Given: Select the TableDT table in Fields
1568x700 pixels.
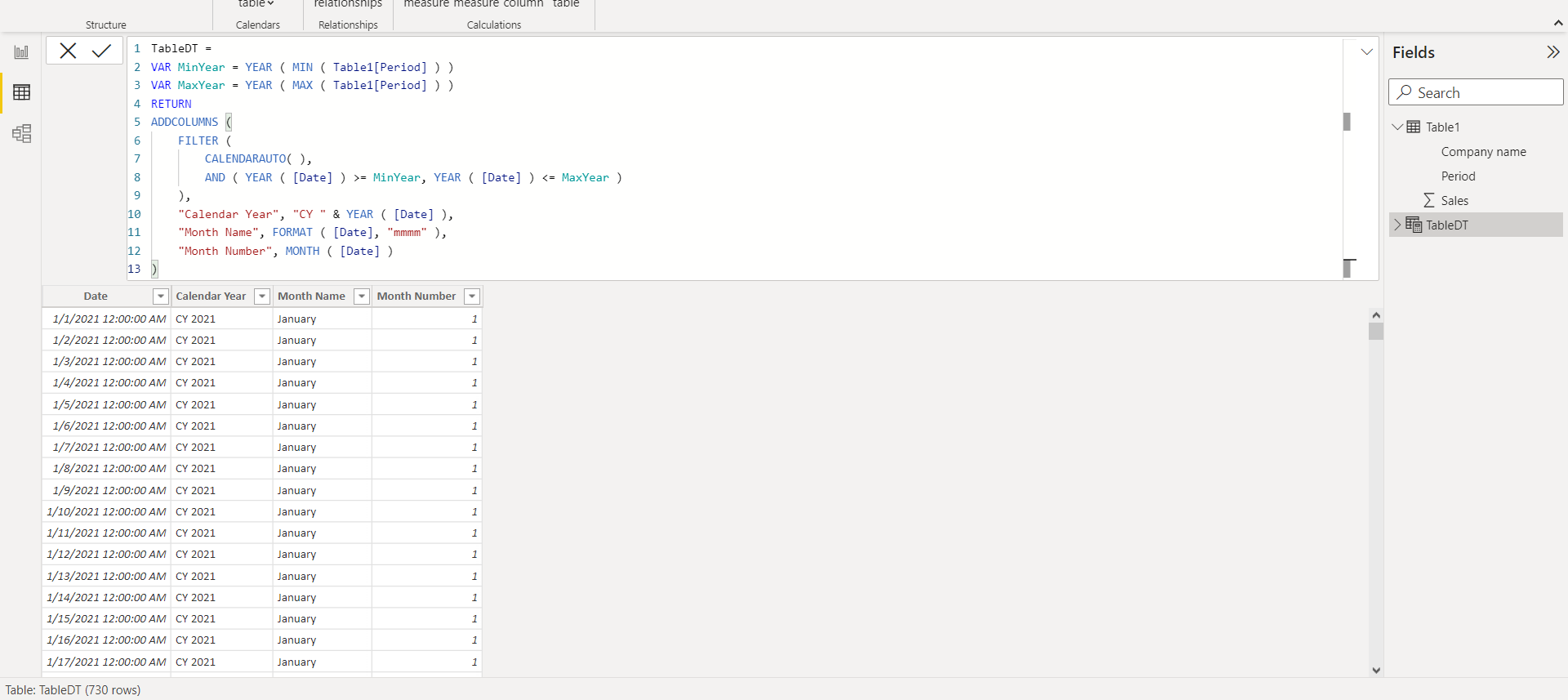Looking at the screenshot, I should pos(1476,225).
